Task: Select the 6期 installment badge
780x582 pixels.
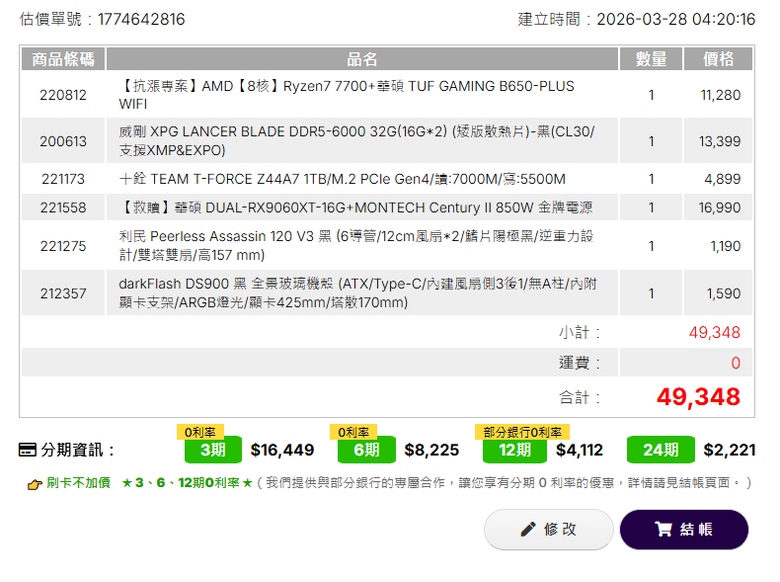Action: click(367, 450)
